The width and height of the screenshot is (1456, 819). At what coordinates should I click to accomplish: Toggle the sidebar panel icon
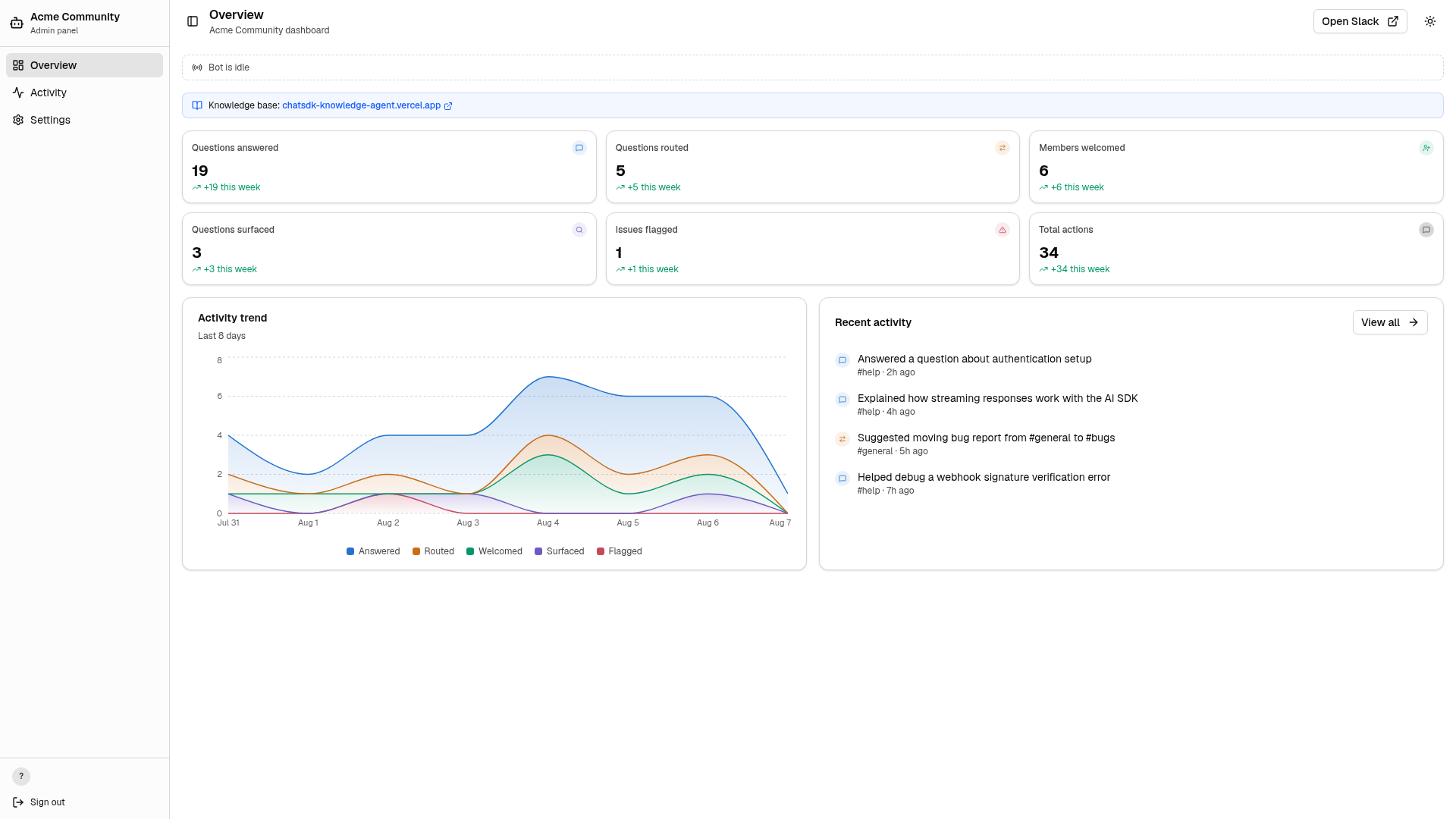click(193, 21)
